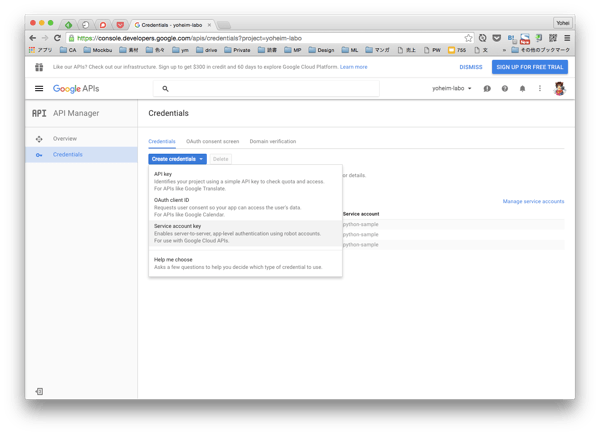The width and height of the screenshot is (600, 435).
Task: Switch to the OAuth consent screen tab
Action: [212, 141]
